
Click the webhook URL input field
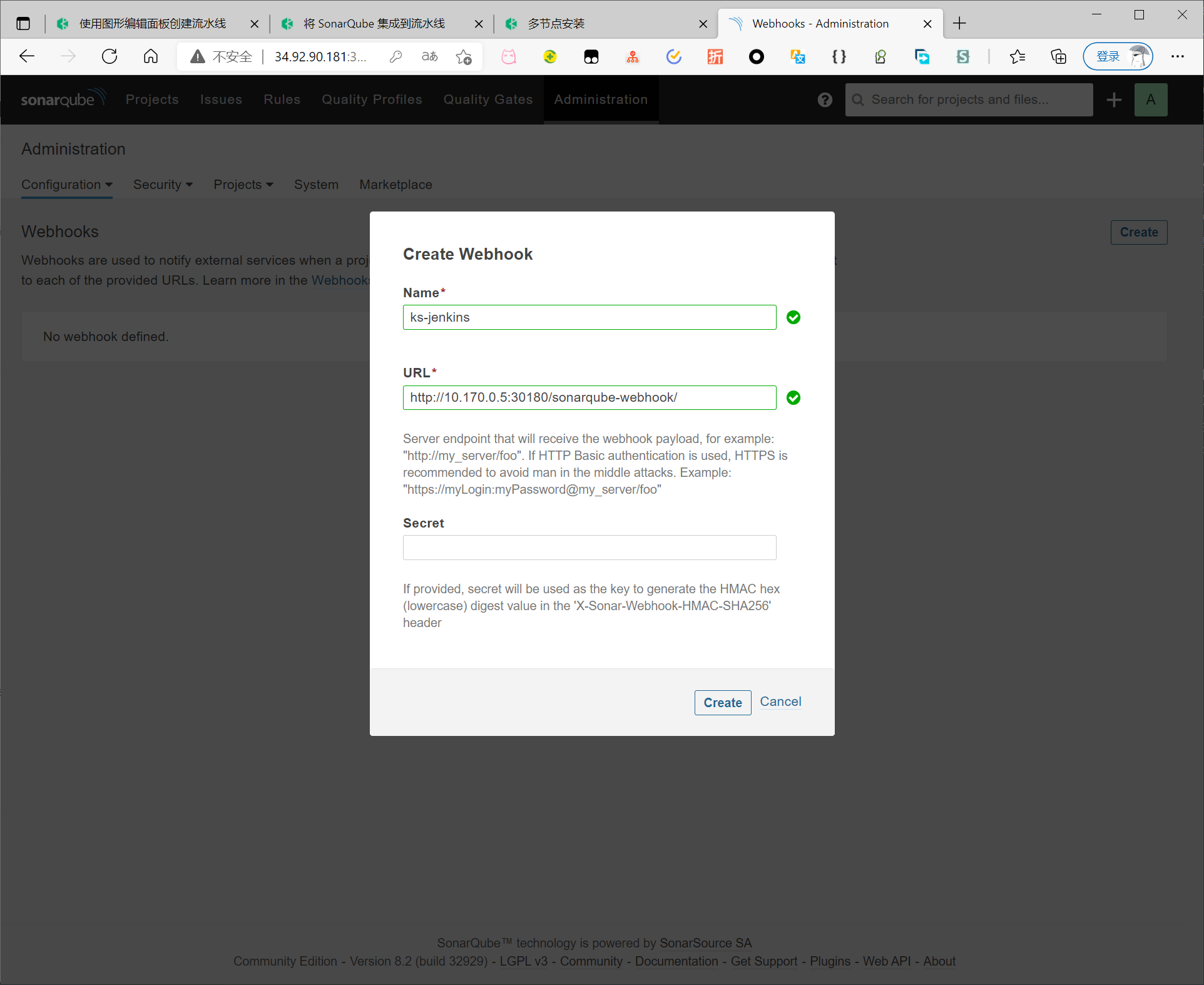click(589, 398)
